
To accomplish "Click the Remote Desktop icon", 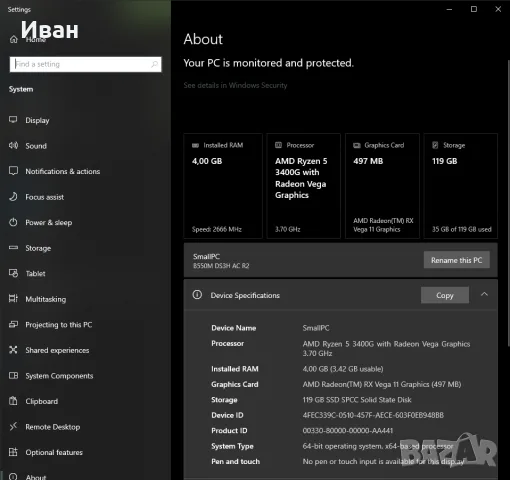I will 13,426.
